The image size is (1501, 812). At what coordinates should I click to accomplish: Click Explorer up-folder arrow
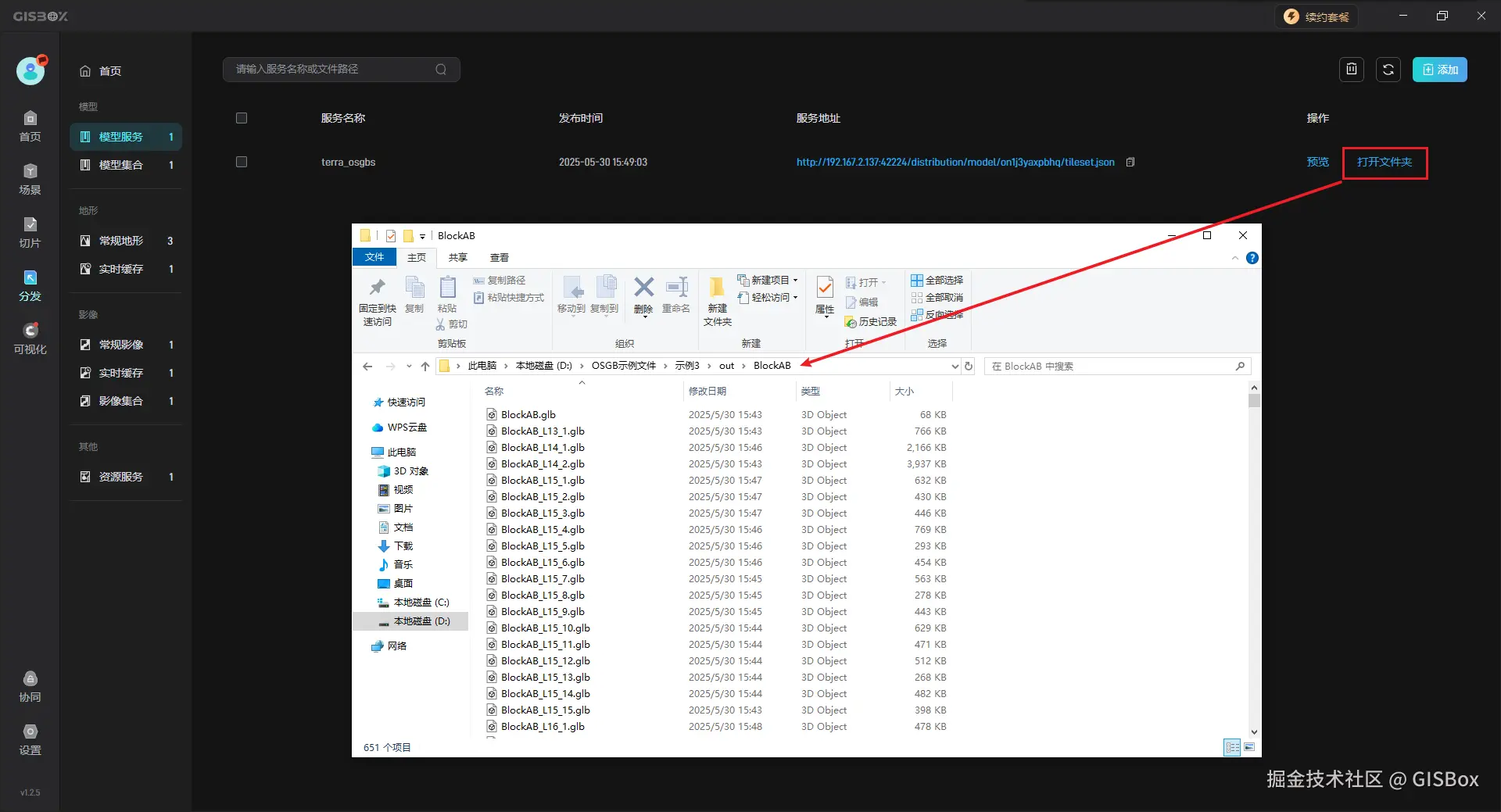tap(425, 366)
